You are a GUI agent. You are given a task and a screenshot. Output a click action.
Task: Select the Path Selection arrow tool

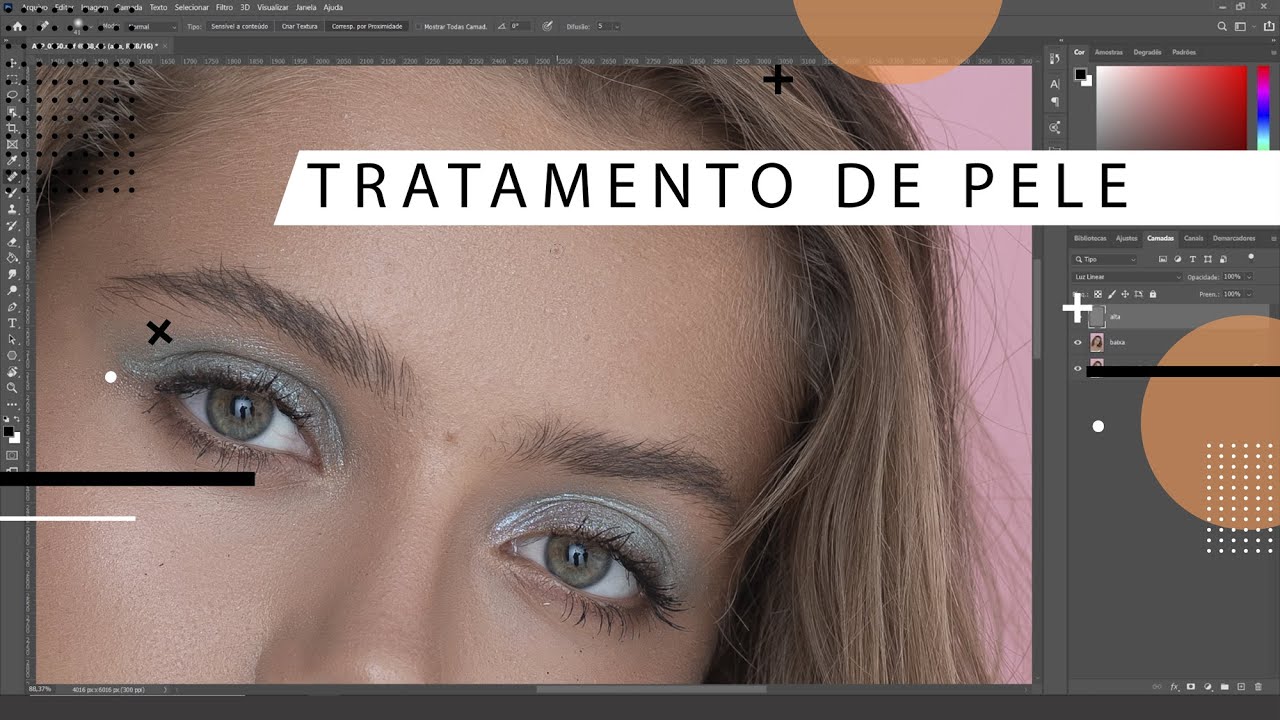point(11,339)
